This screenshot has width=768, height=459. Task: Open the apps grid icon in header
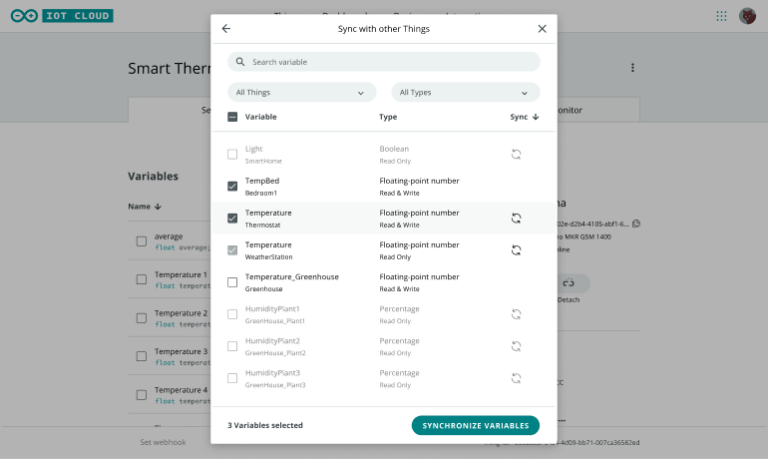pos(721,16)
